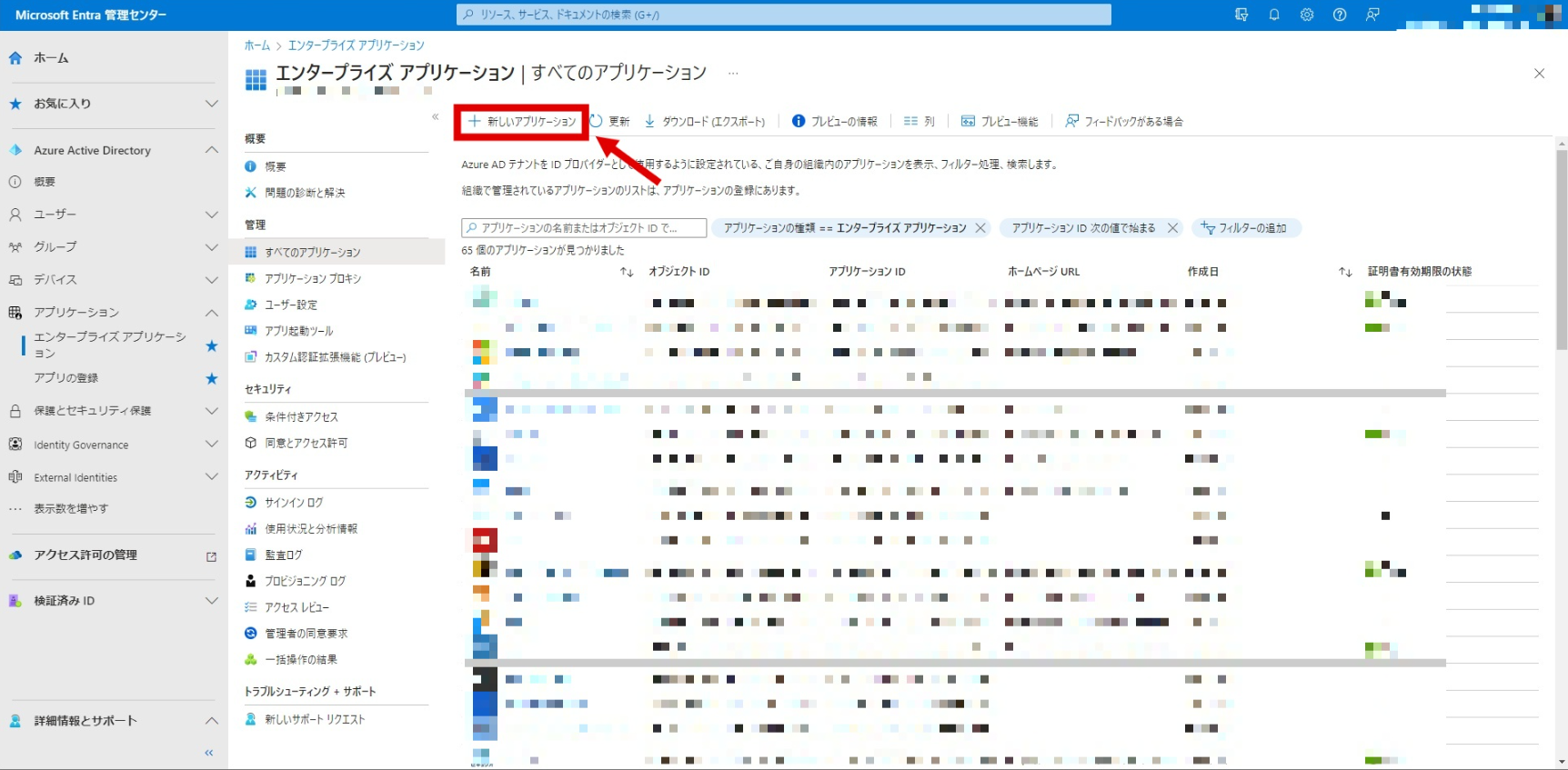
Task: Expand 保護とセキュリティ保護 menu
Action: coord(211,411)
